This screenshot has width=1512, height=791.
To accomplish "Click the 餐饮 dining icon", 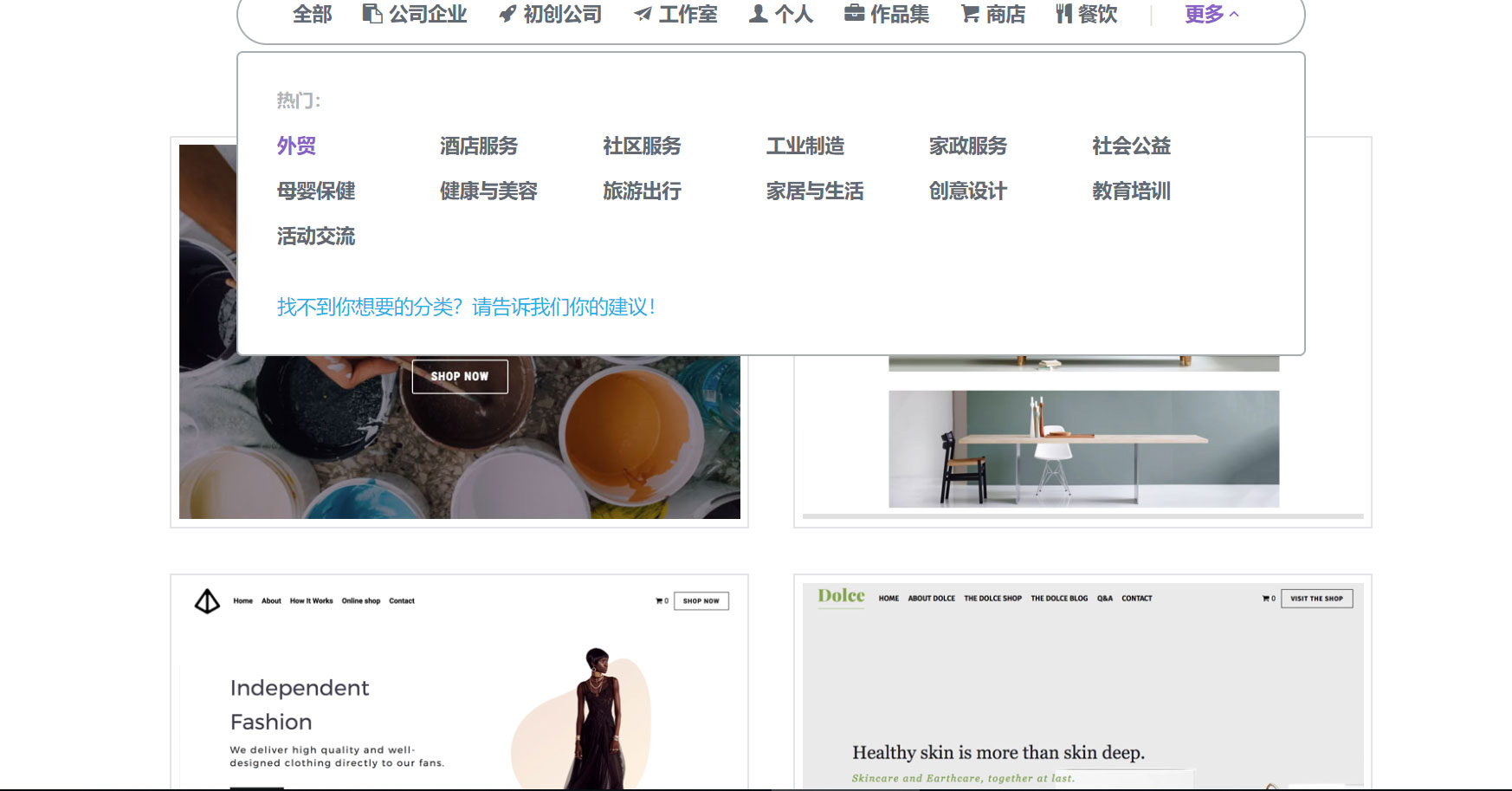I will (x=1062, y=14).
